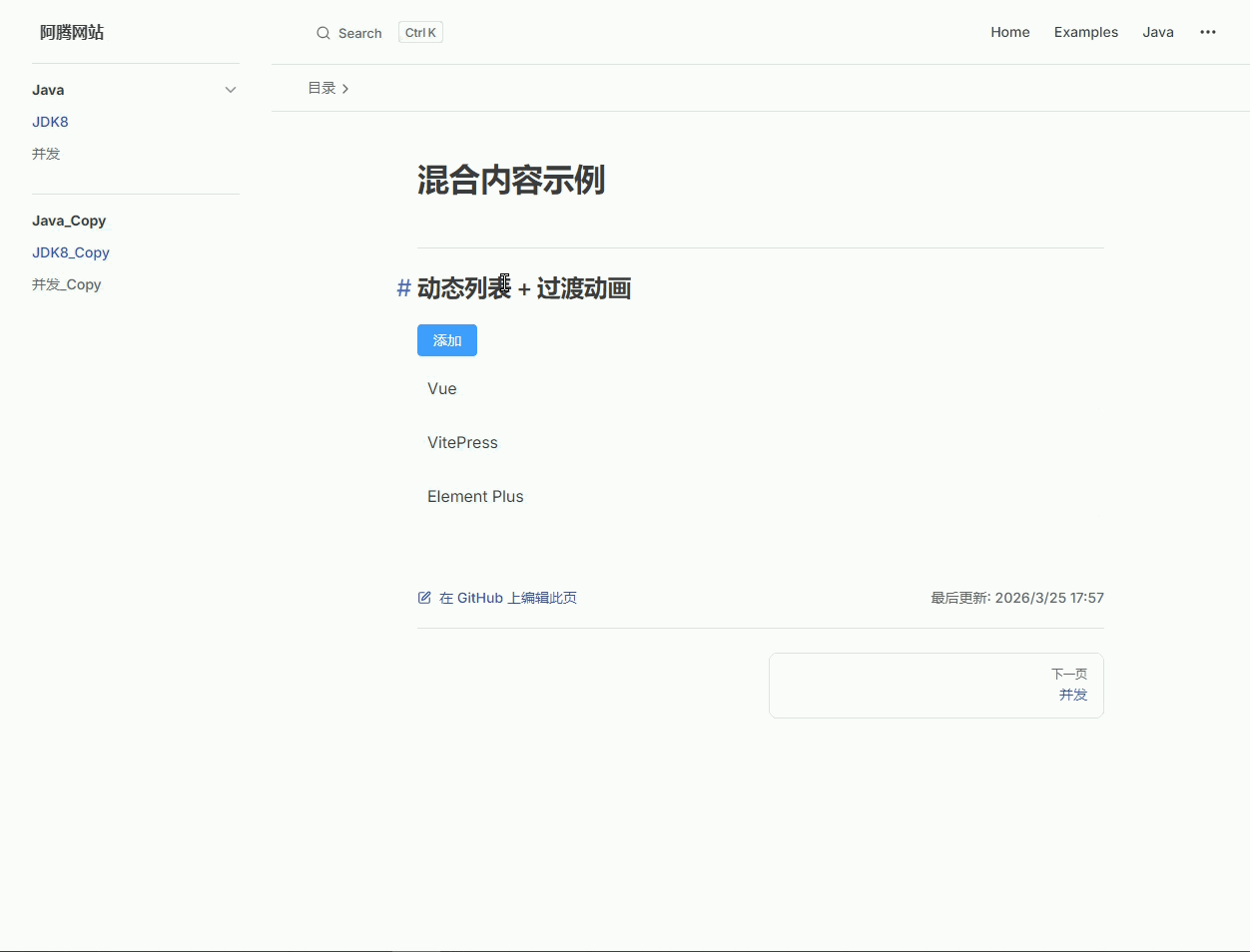
Task: Open 并发_Copy sidebar entry
Action: pos(67,284)
